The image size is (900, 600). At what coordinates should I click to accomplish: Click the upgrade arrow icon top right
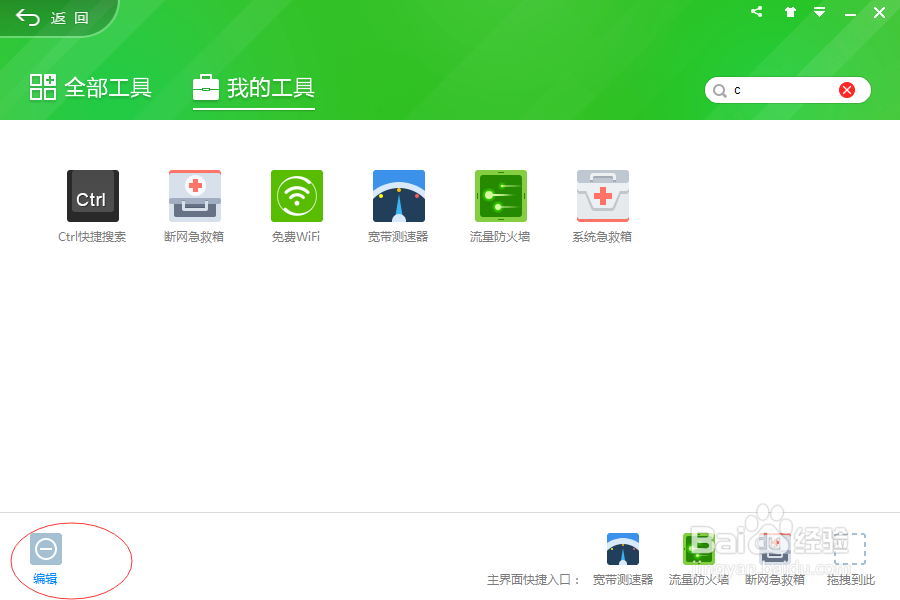point(789,12)
